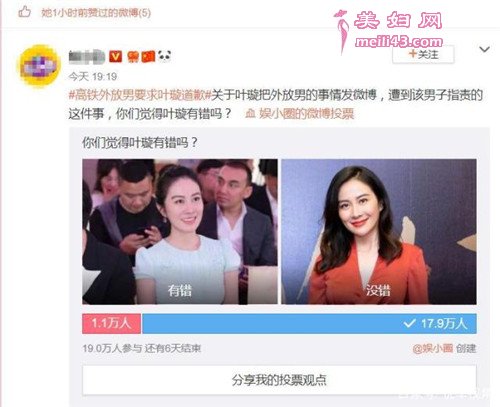Image resolution: width=500 pixels, height=407 pixels.
Task: Select the 有错 poll option image
Action: pos(180,232)
